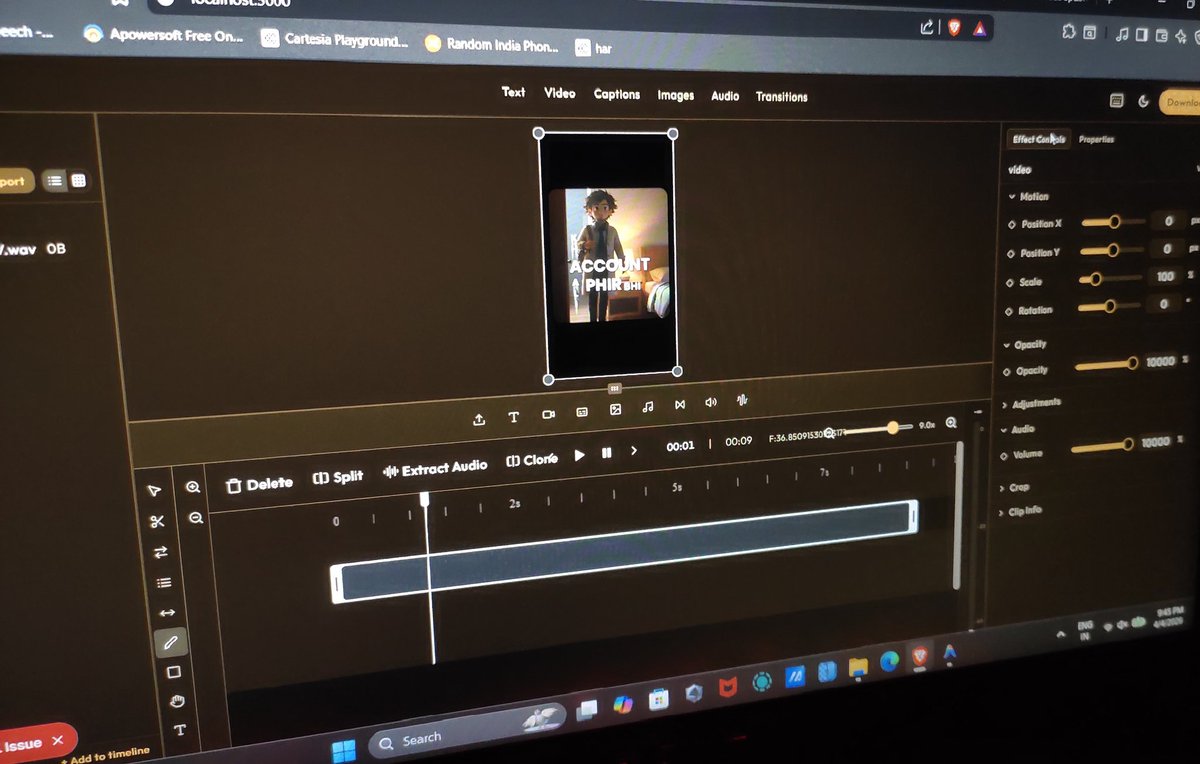Select the rectangle shape tool
Image resolution: width=1200 pixels, height=764 pixels.
coord(173,672)
